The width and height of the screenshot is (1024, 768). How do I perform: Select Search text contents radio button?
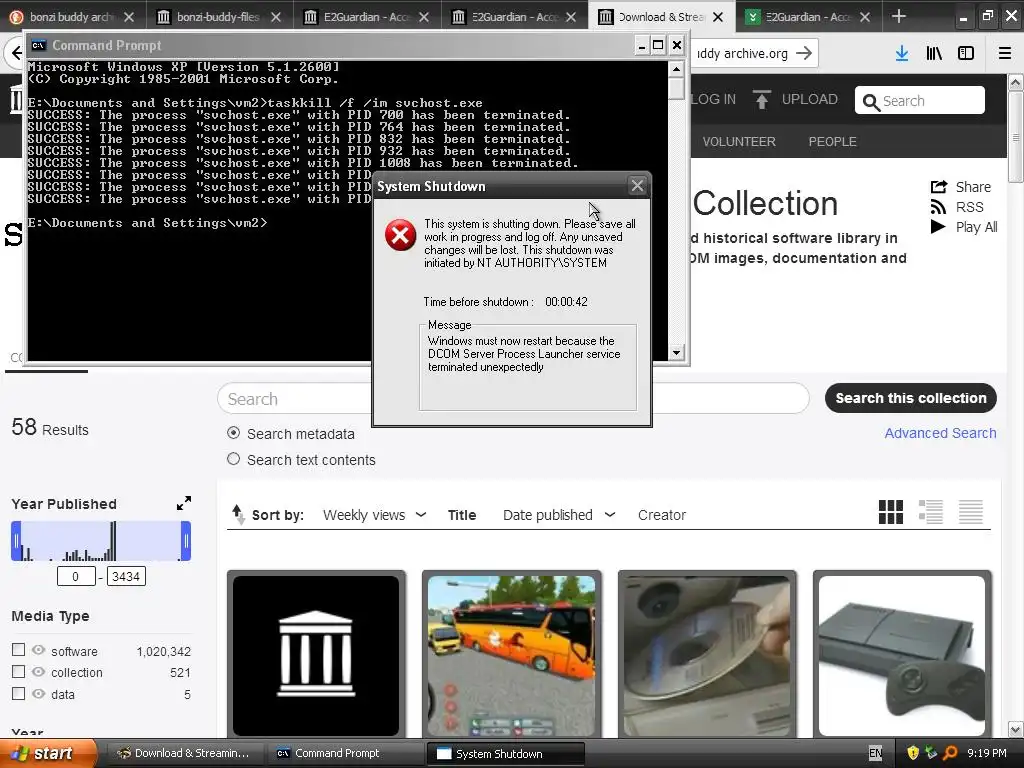click(x=233, y=459)
